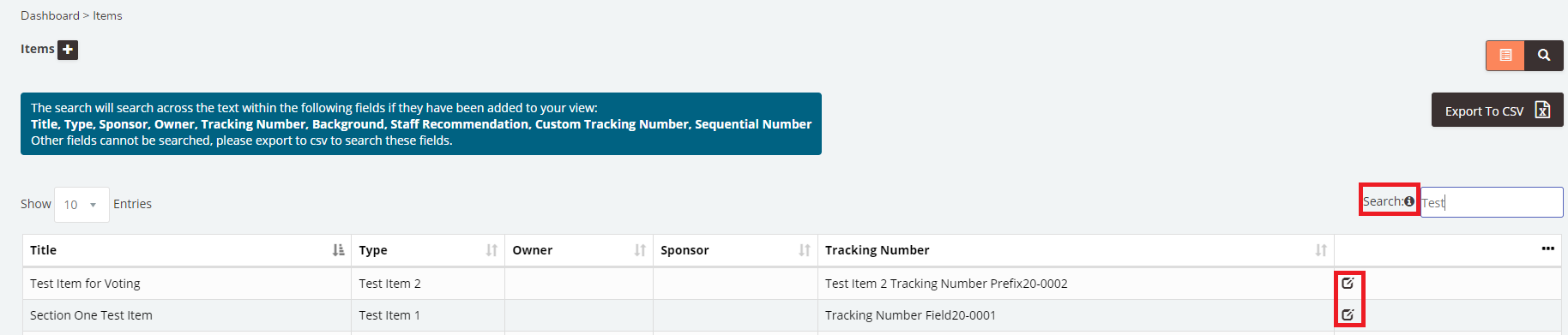Click the CSV file icon

click(x=1542, y=110)
